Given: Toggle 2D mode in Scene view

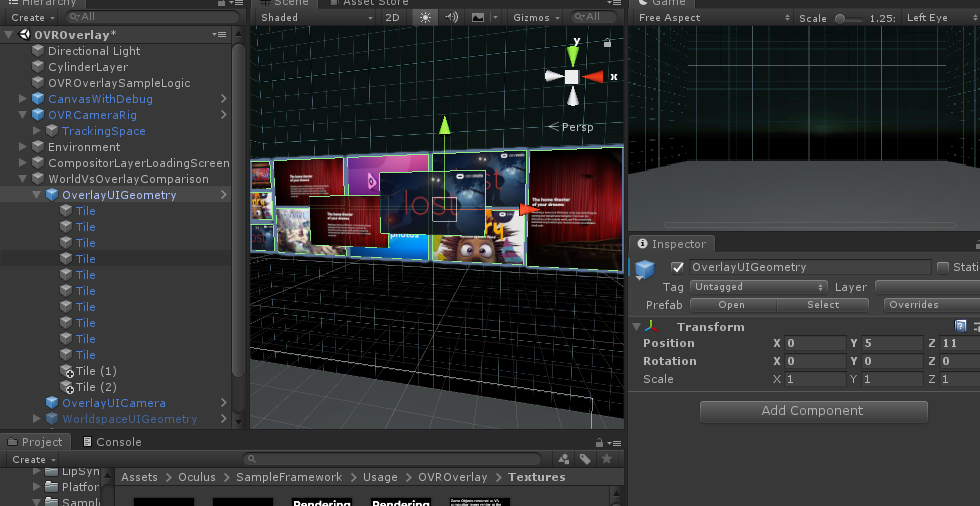Looking at the screenshot, I should [x=392, y=17].
